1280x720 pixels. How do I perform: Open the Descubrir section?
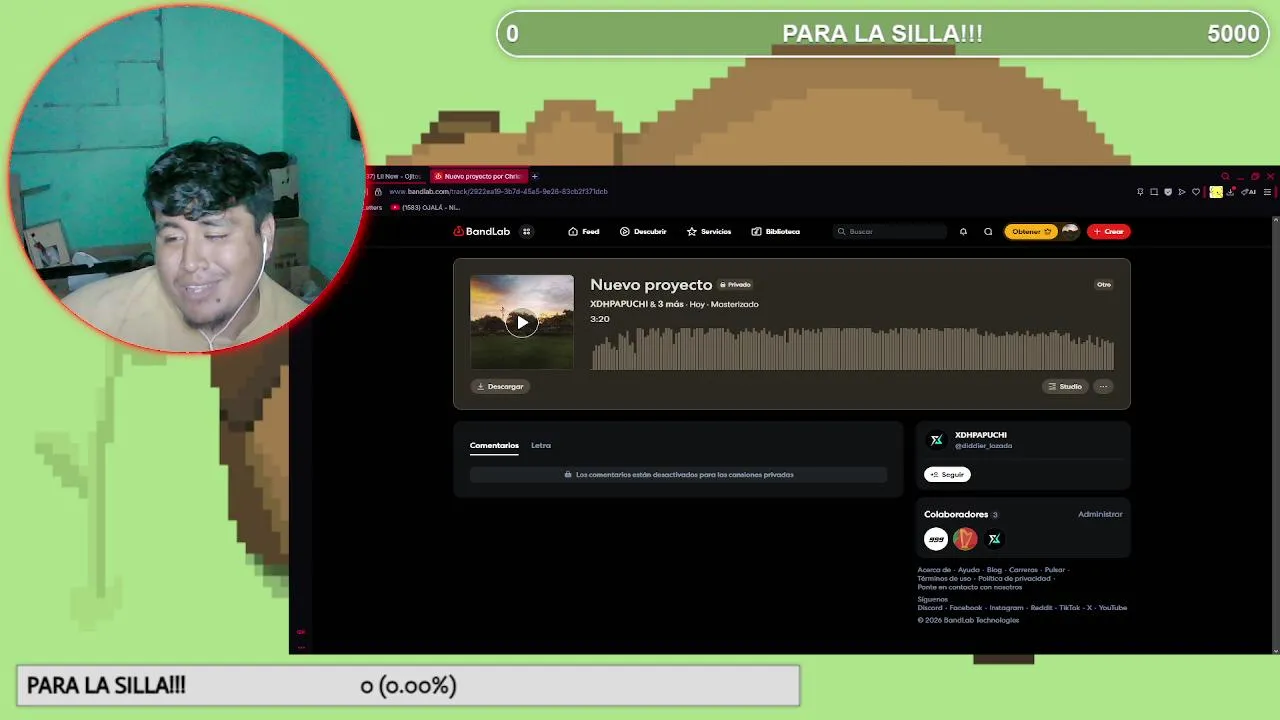click(x=643, y=231)
